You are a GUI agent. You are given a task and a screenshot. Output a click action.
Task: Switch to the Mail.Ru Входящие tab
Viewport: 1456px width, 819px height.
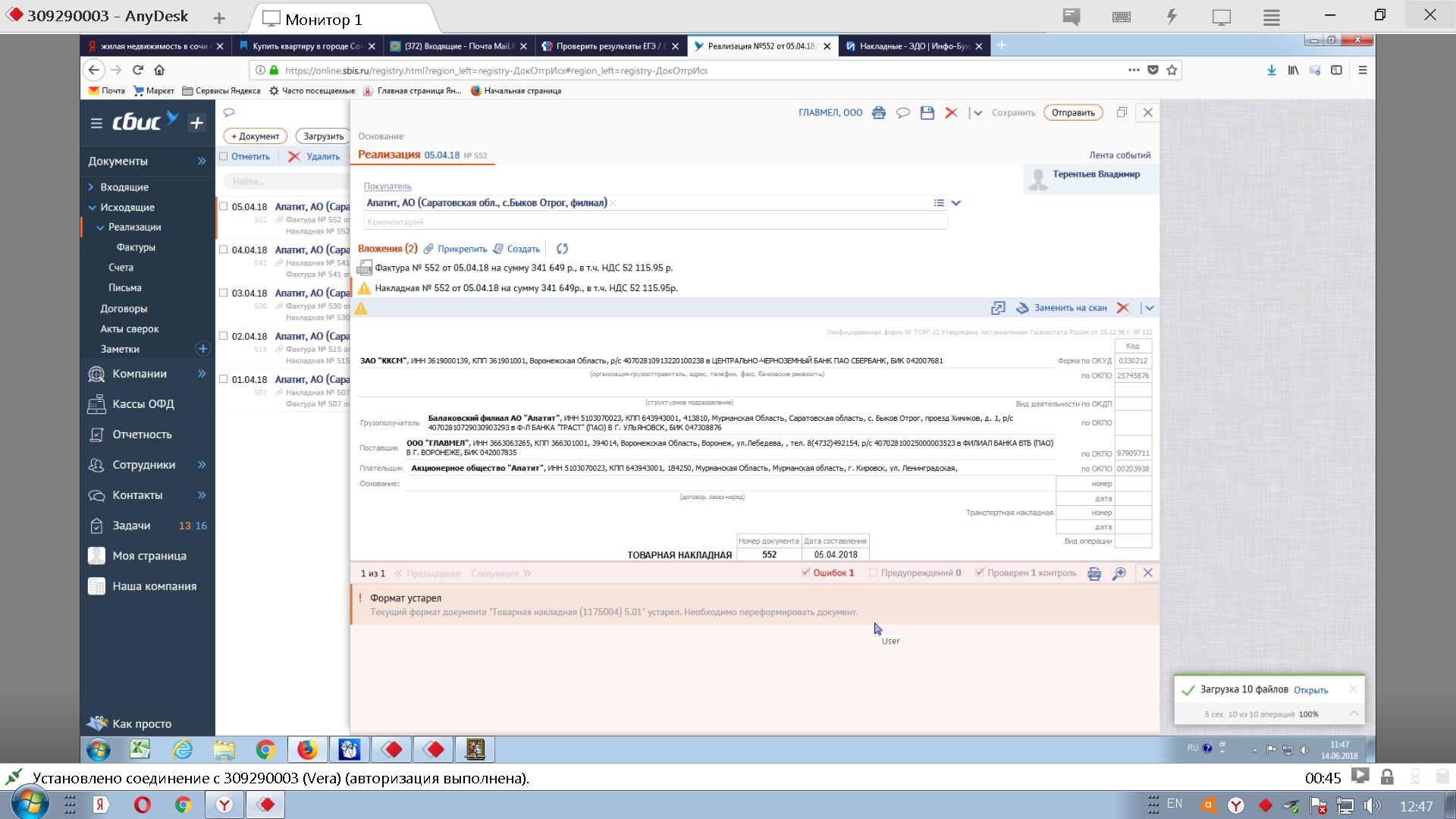coord(458,46)
